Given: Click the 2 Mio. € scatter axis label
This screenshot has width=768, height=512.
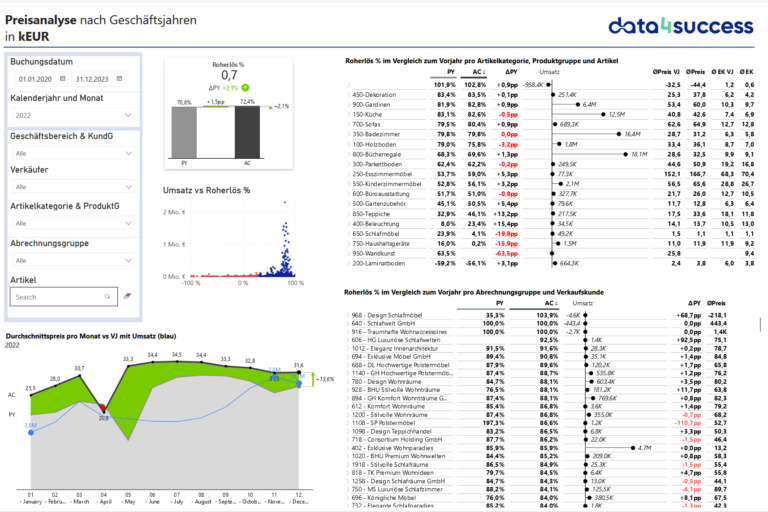Looking at the screenshot, I should tap(174, 212).
